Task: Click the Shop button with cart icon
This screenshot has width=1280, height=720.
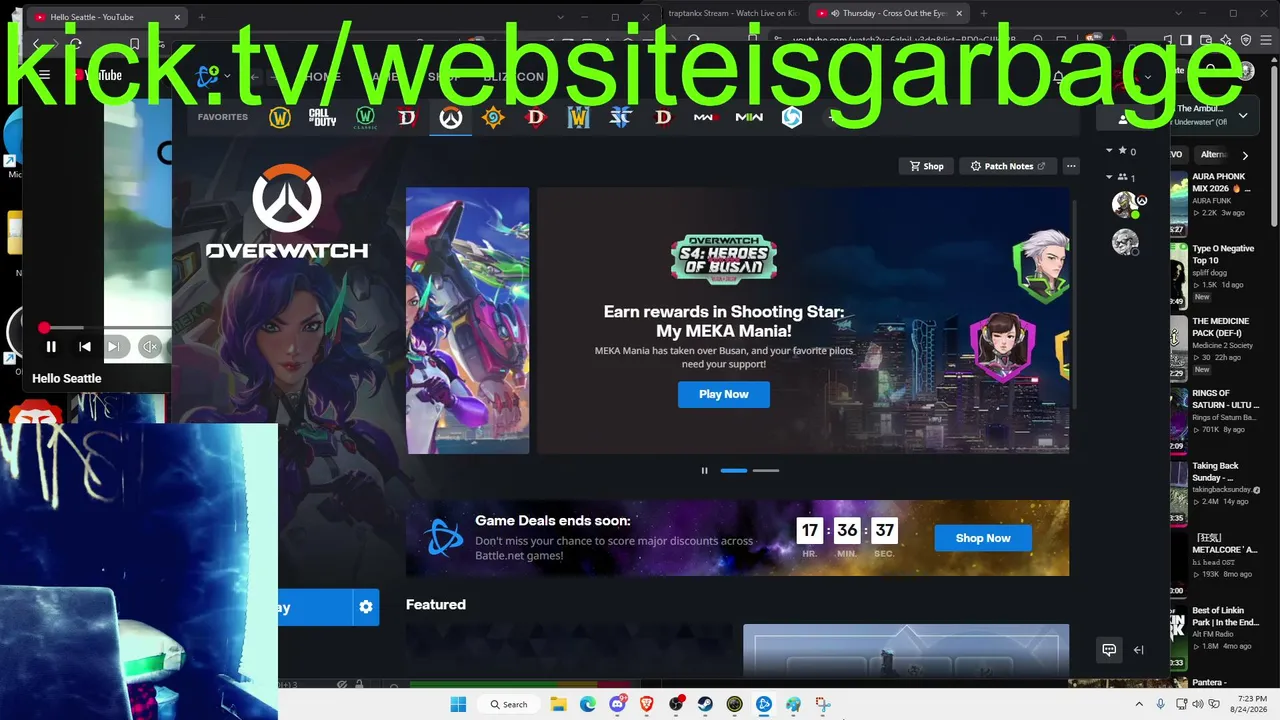Action: tap(926, 166)
